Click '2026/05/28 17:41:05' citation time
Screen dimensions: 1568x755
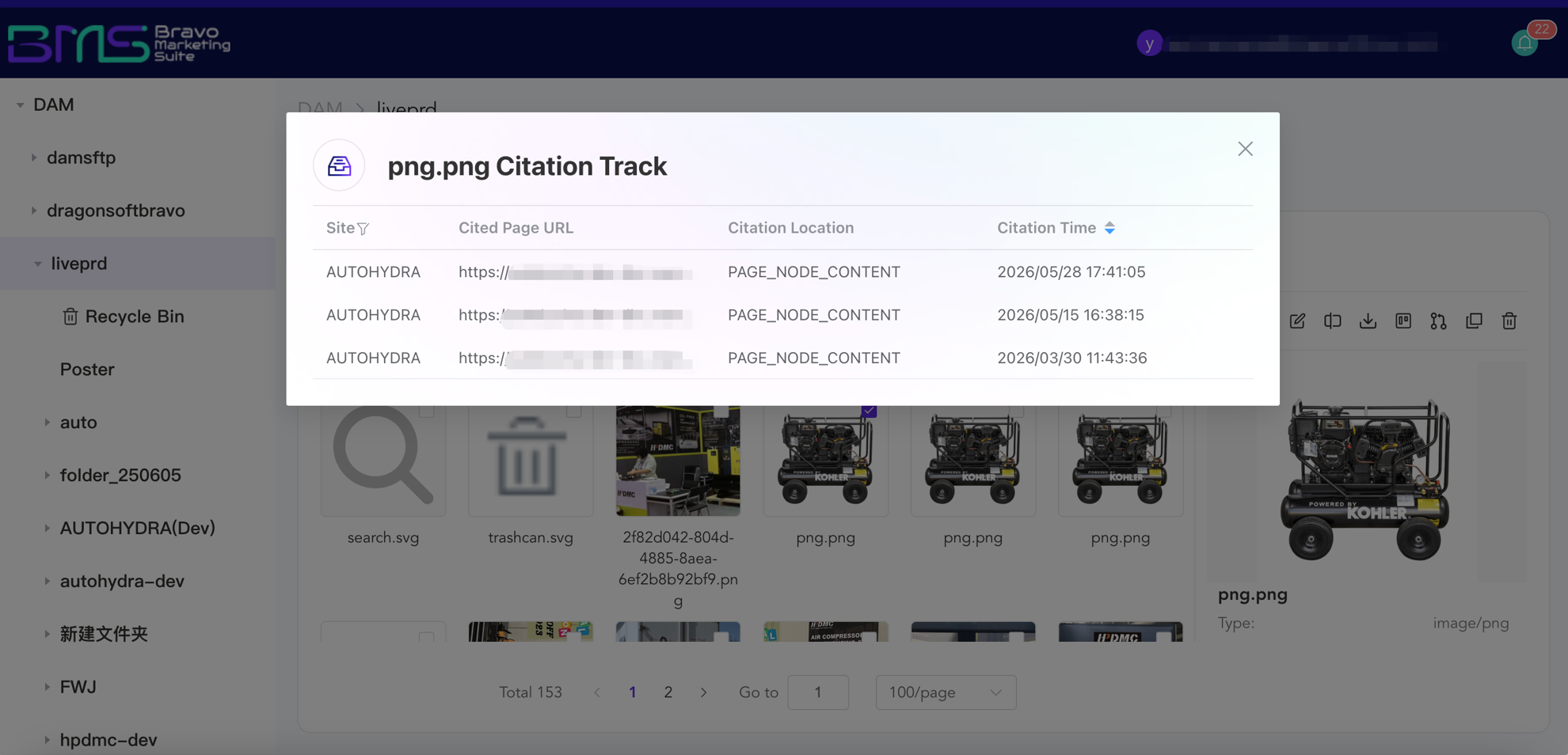(x=1071, y=272)
